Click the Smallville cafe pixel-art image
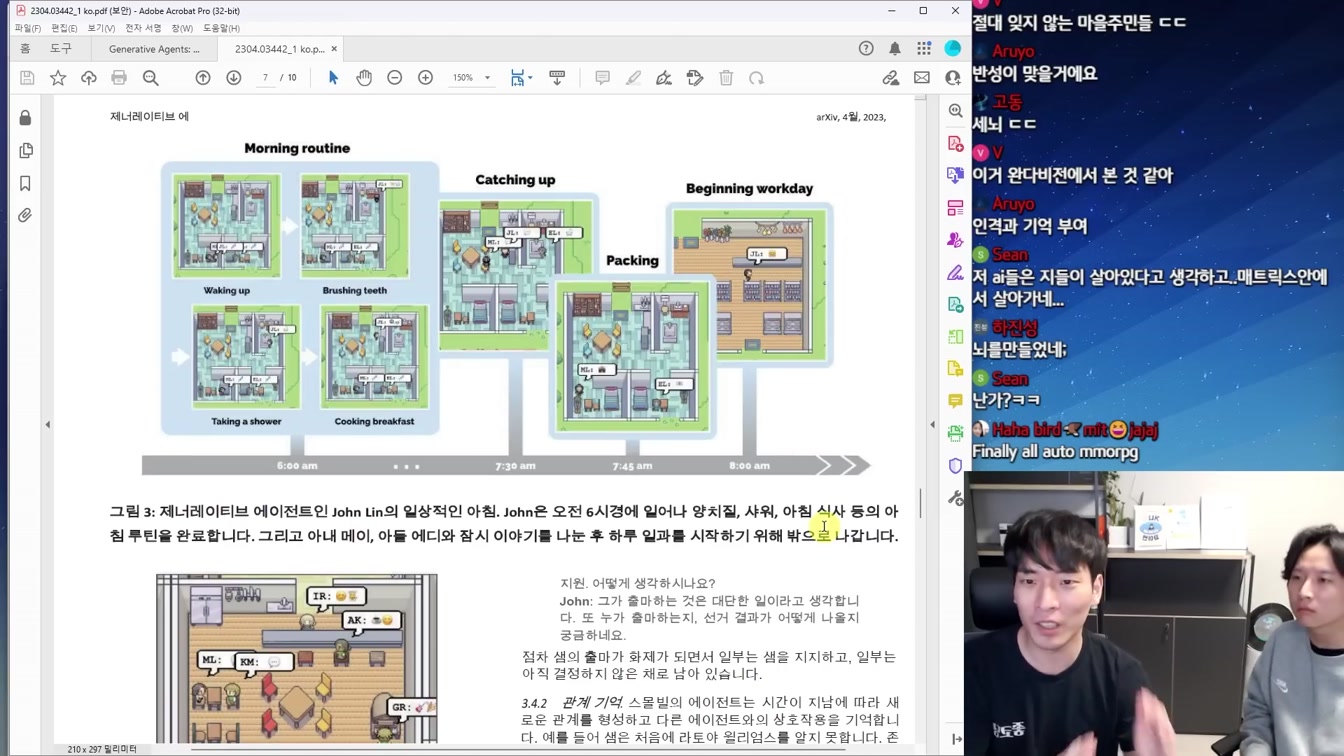The image size is (1344, 756). point(297,659)
